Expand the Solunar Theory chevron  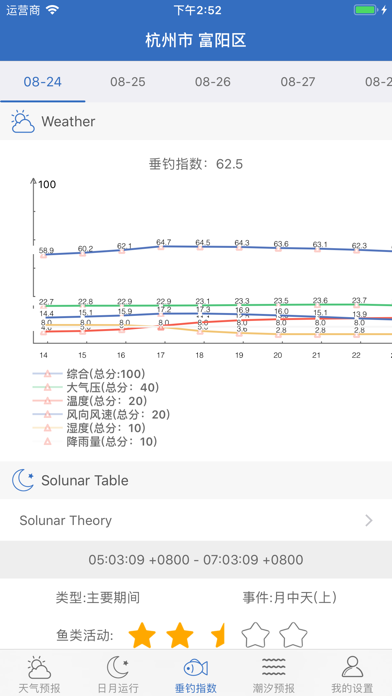pyautogui.click(x=368, y=520)
